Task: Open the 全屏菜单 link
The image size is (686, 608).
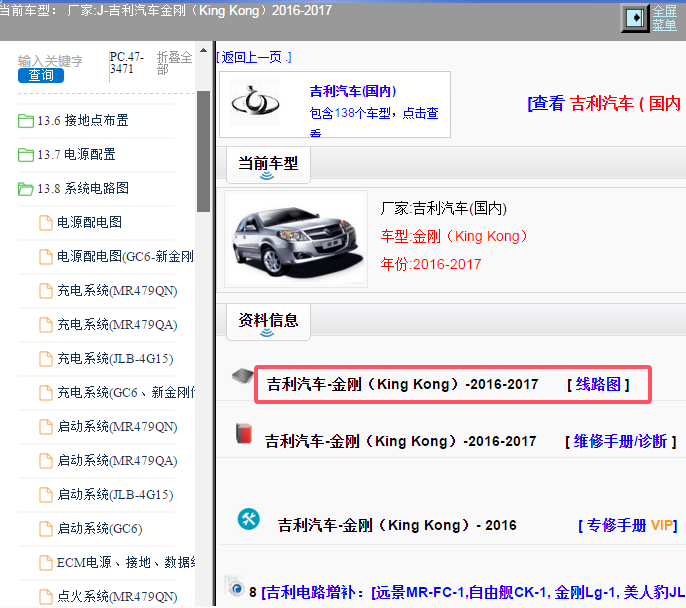Action: (x=664, y=18)
